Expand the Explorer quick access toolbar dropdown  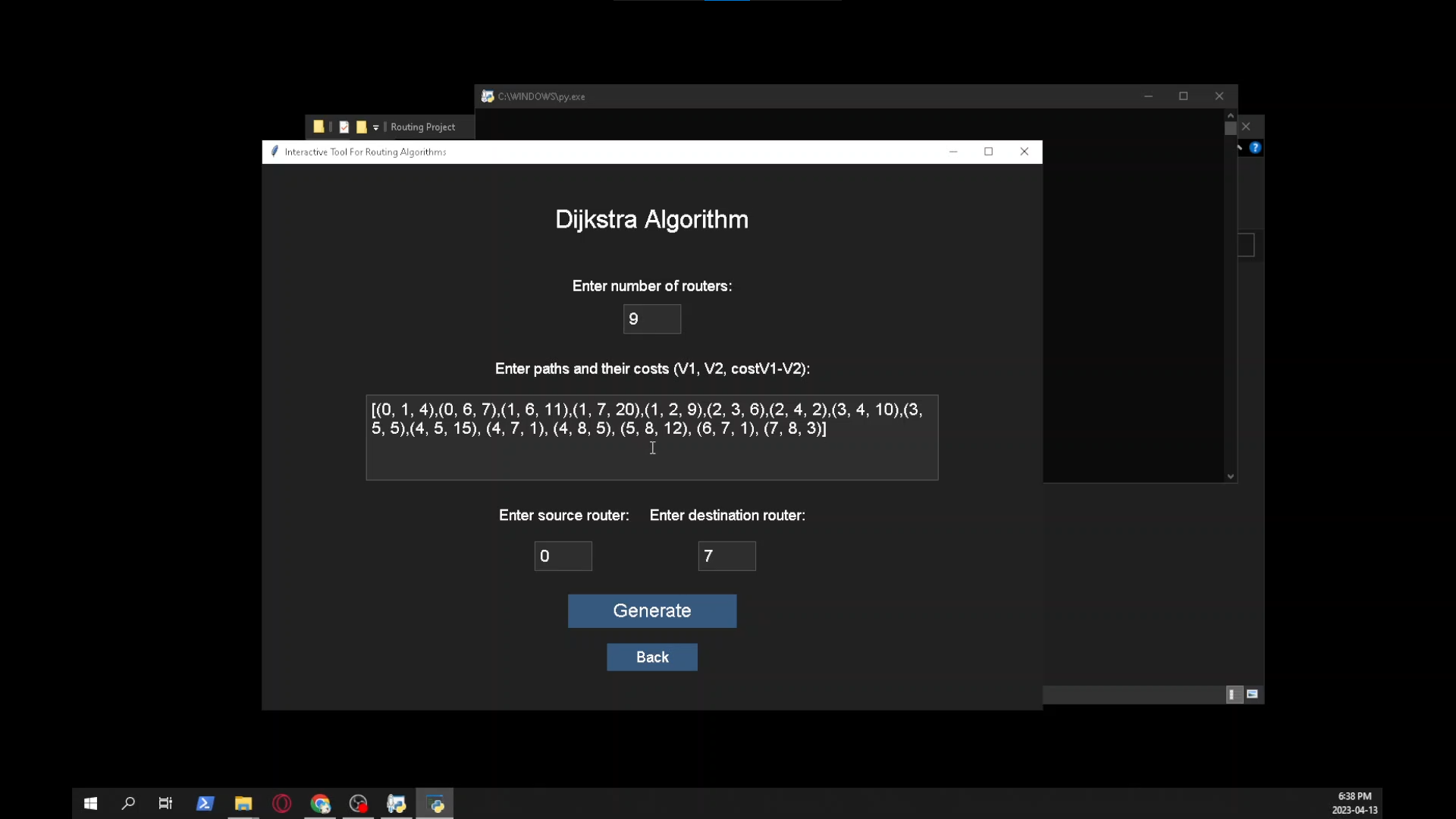point(375,127)
